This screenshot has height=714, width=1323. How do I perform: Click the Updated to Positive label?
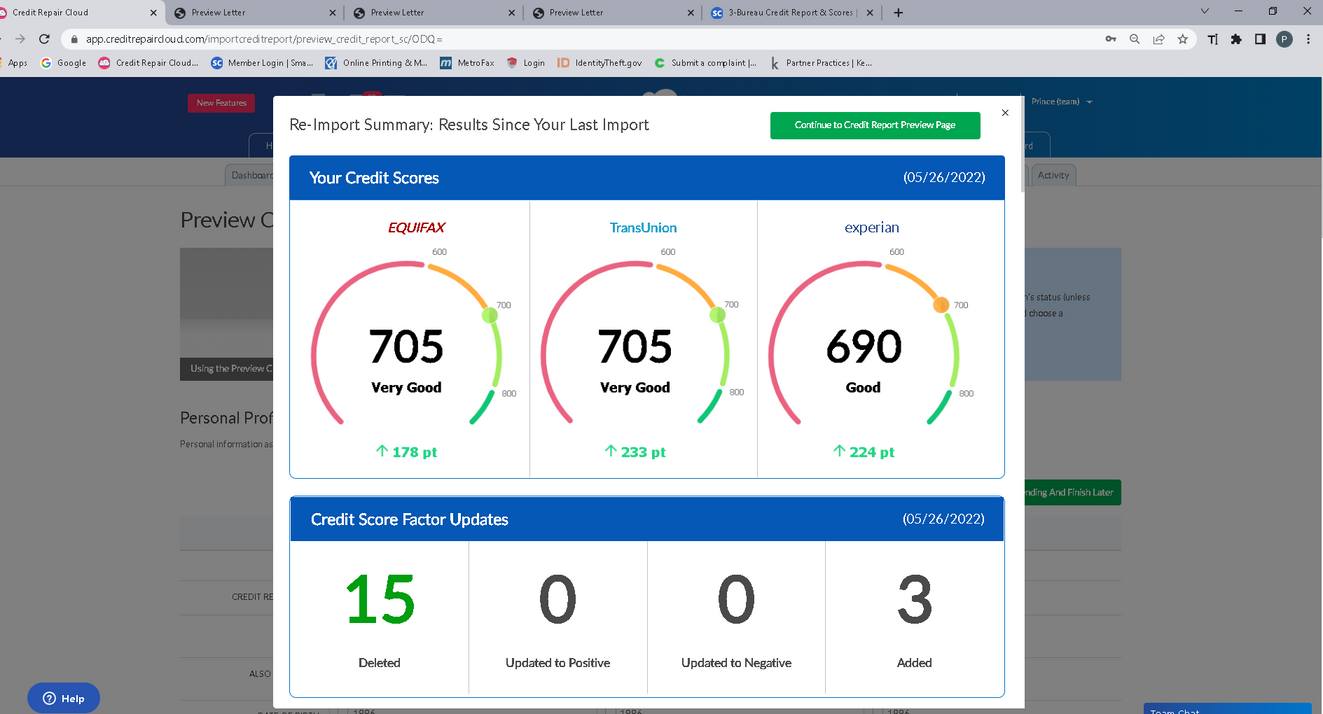point(558,663)
